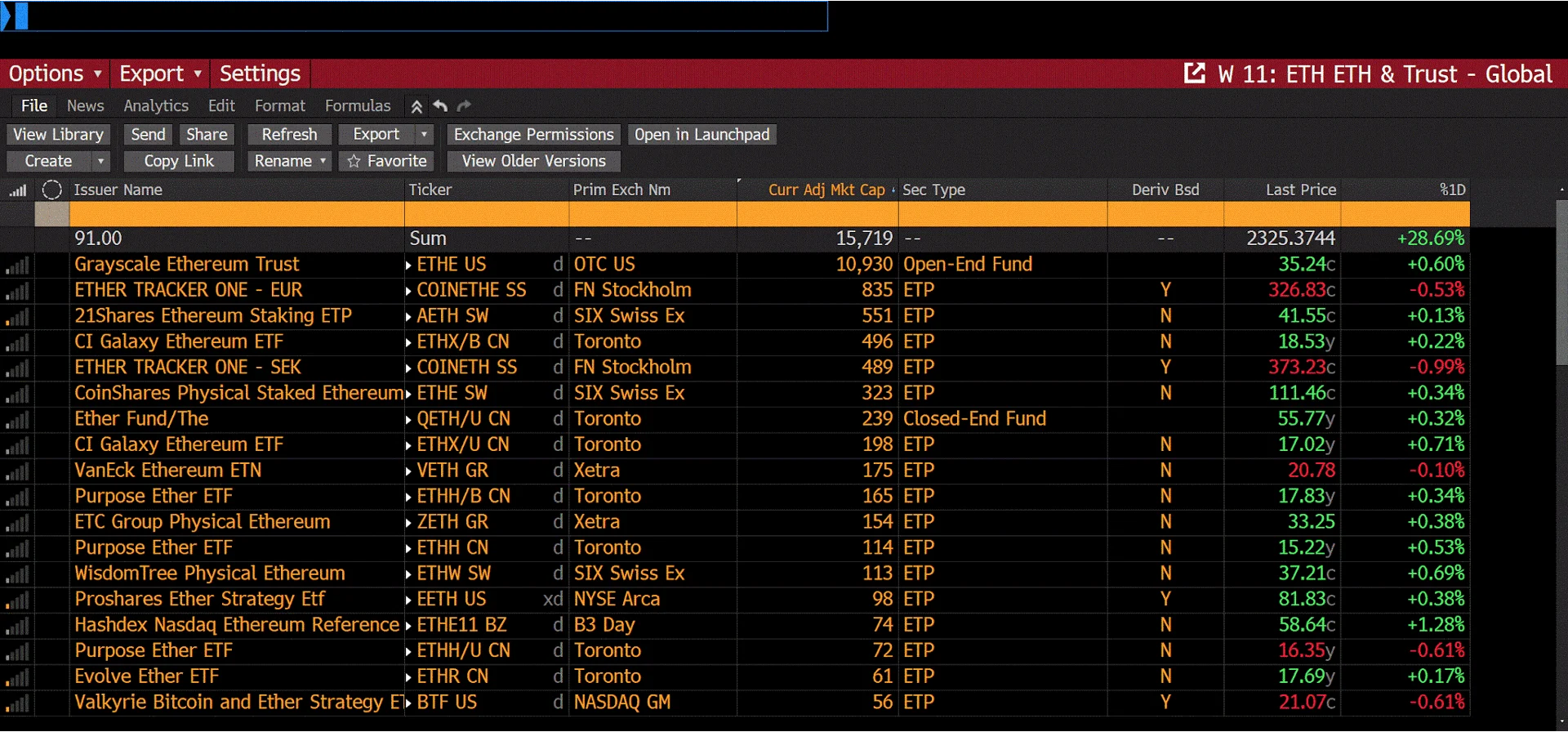The image size is (1568, 732).
Task: Click signal bars icon for ETHER TRACKER ONE - SEK
Action: click(x=17, y=368)
